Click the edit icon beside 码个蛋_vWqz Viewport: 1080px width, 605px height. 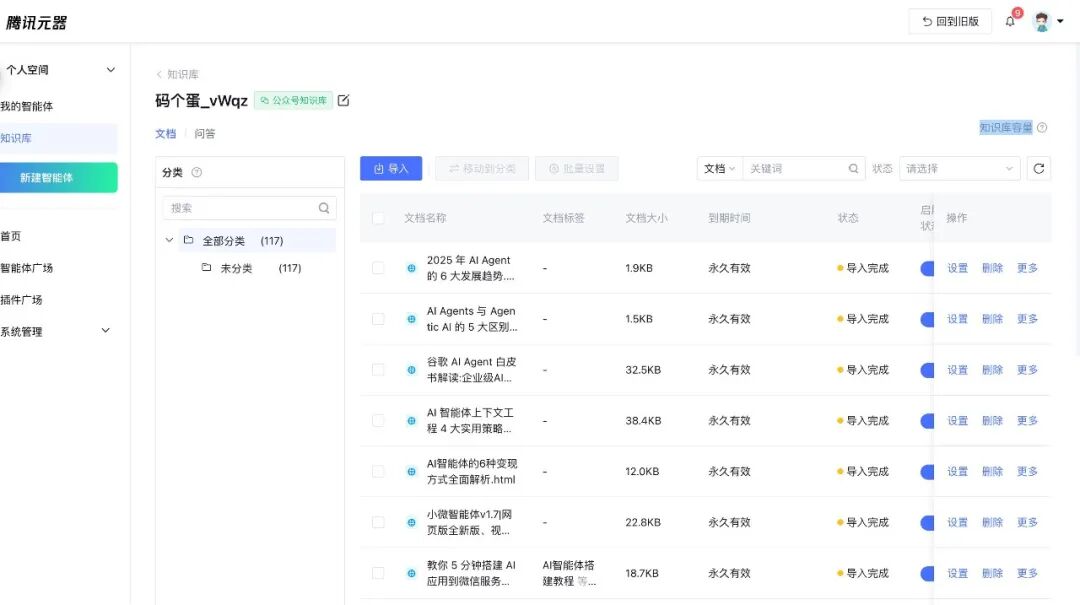pyautogui.click(x=344, y=101)
